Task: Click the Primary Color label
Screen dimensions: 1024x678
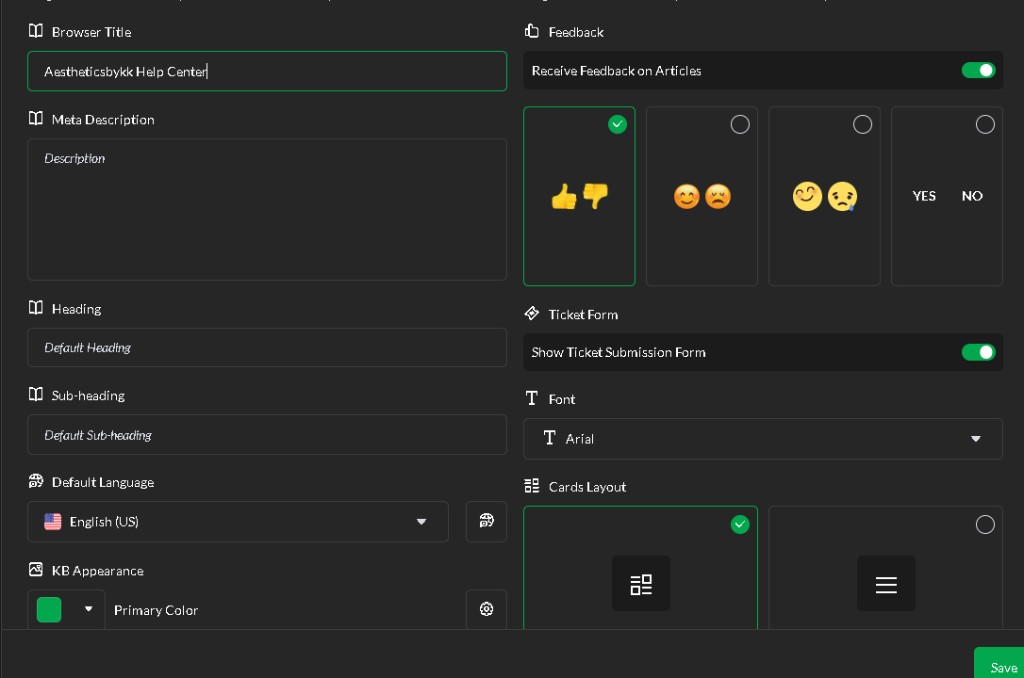Action: coord(155,610)
